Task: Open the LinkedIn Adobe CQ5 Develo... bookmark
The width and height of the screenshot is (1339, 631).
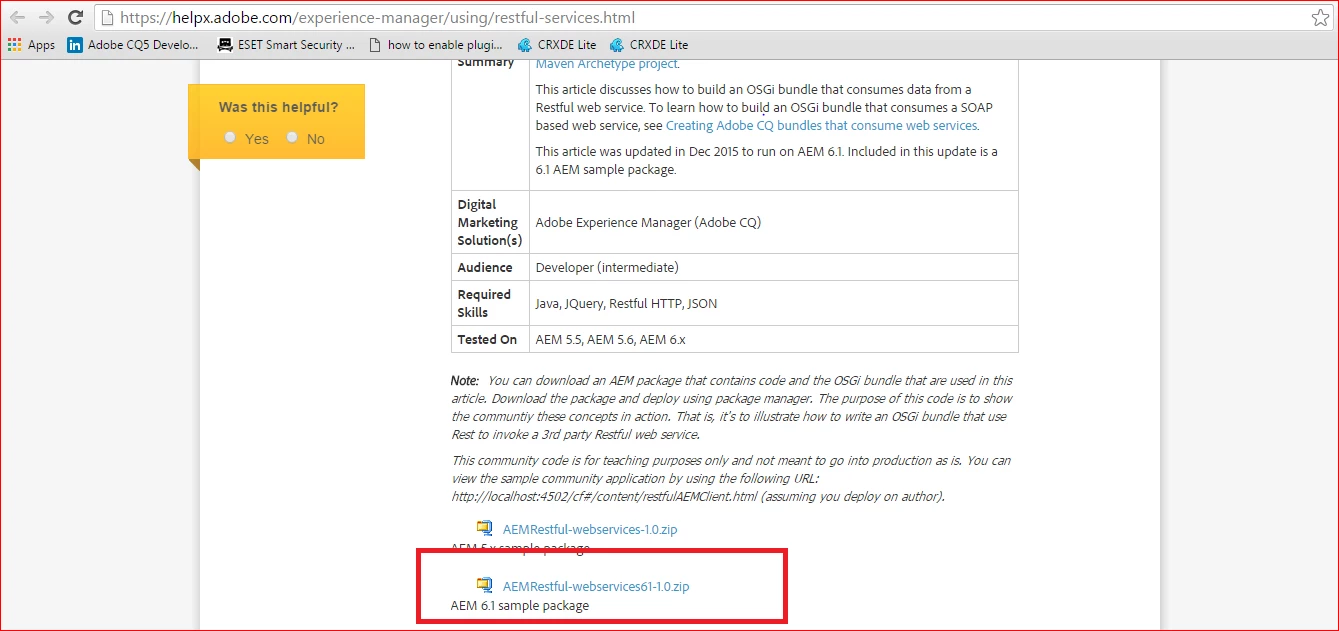Action: click(133, 45)
